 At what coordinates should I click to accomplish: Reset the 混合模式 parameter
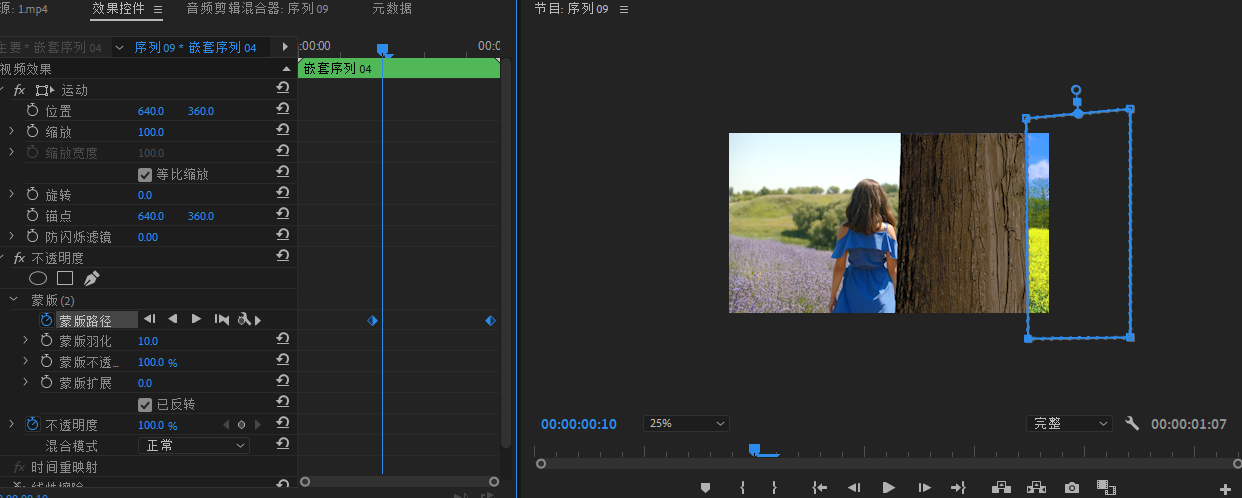pos(283,445)
